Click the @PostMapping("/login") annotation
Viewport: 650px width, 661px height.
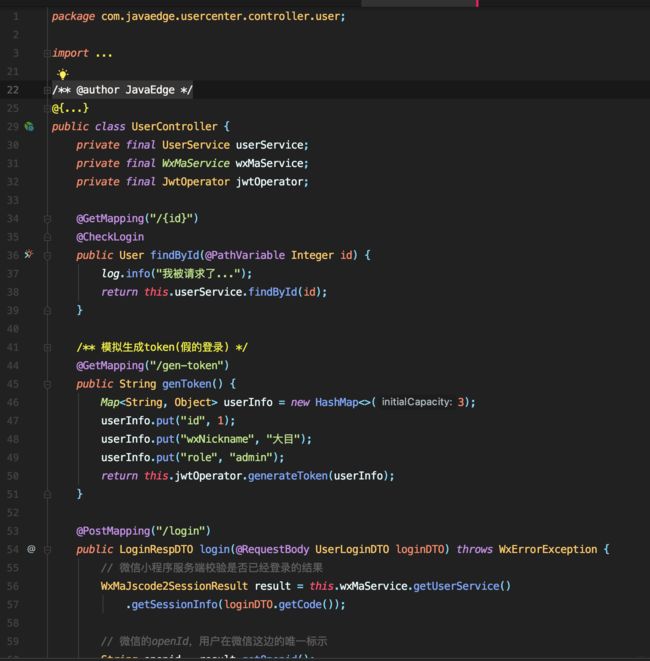tap(143, 531)
